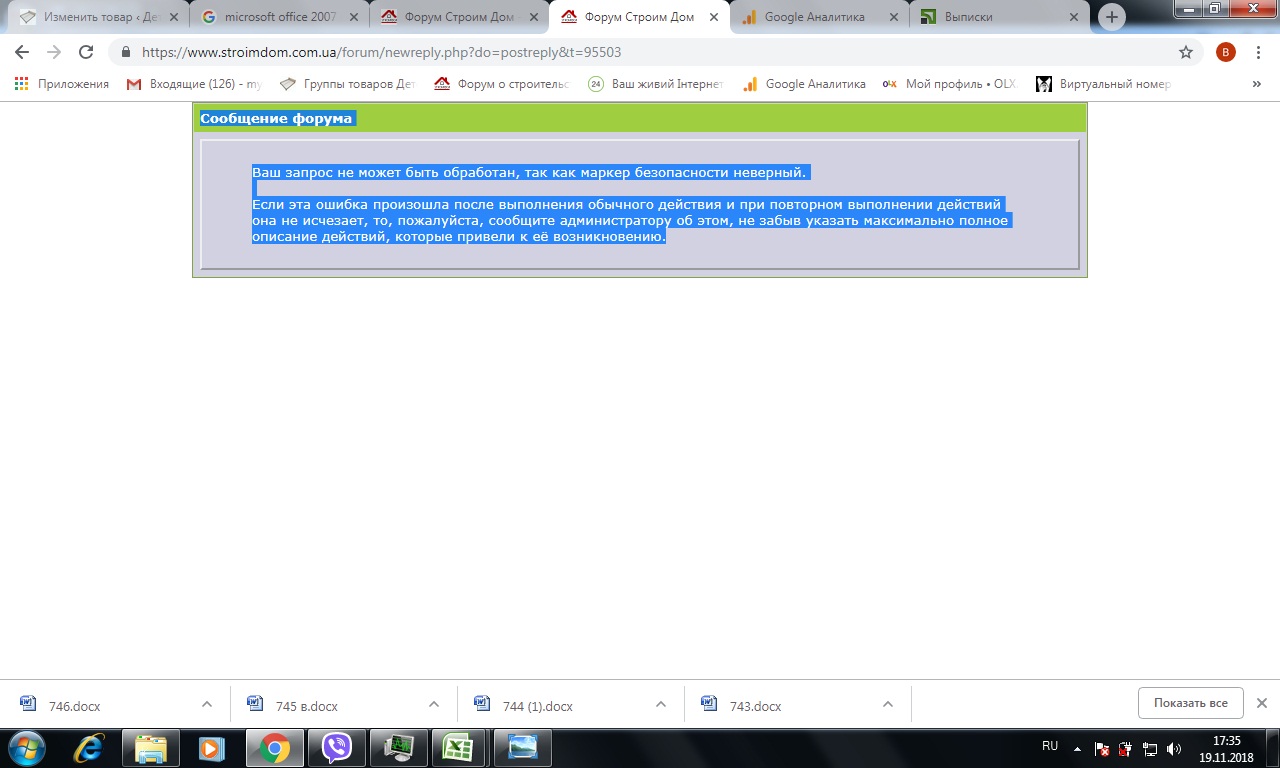
Task: Open Excel from the taskbar
Action: point(458,748)
